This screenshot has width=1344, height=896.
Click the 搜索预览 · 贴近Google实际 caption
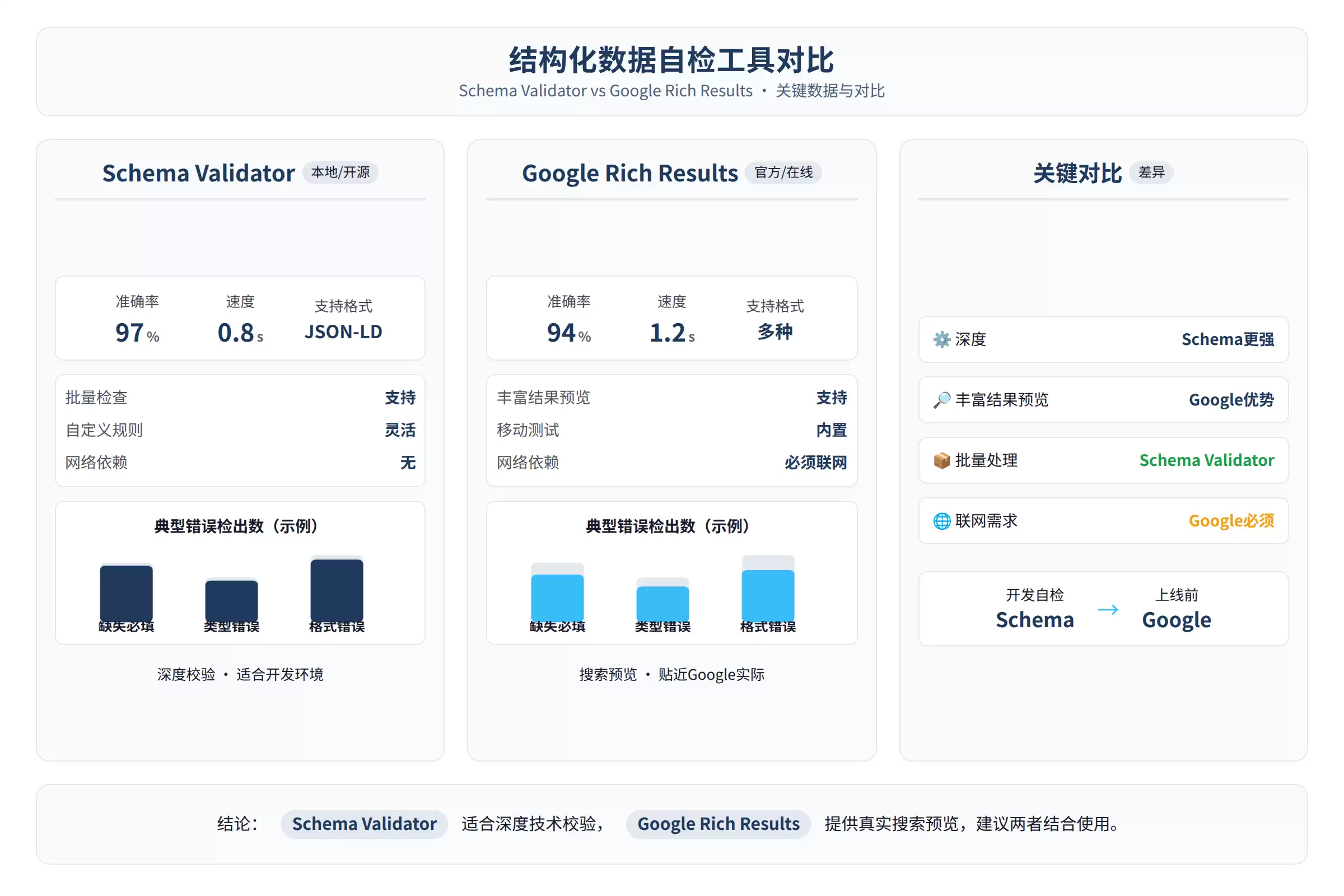[671, 675]
